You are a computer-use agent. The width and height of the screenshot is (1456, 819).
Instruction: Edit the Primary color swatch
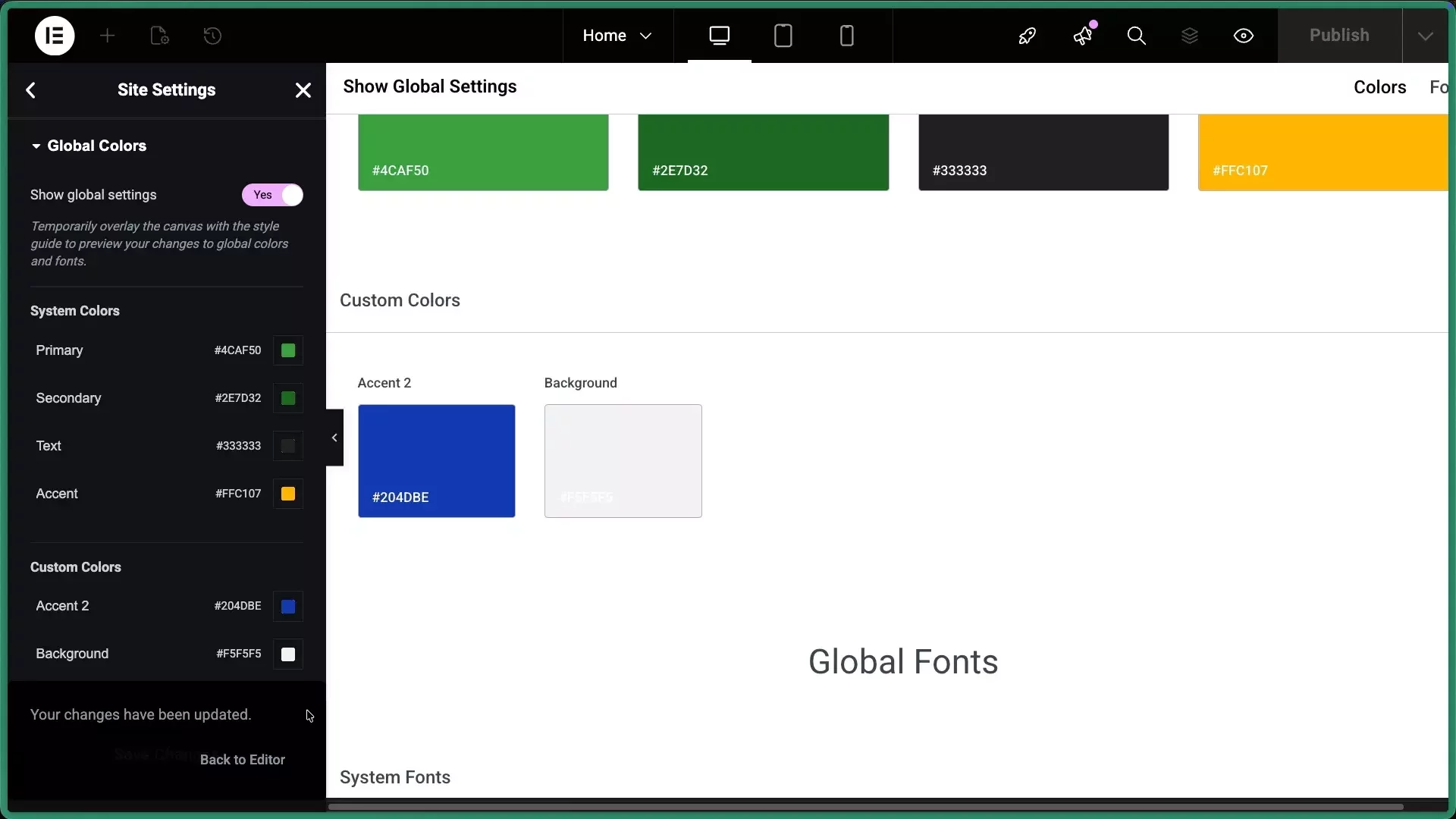[287, 350]
